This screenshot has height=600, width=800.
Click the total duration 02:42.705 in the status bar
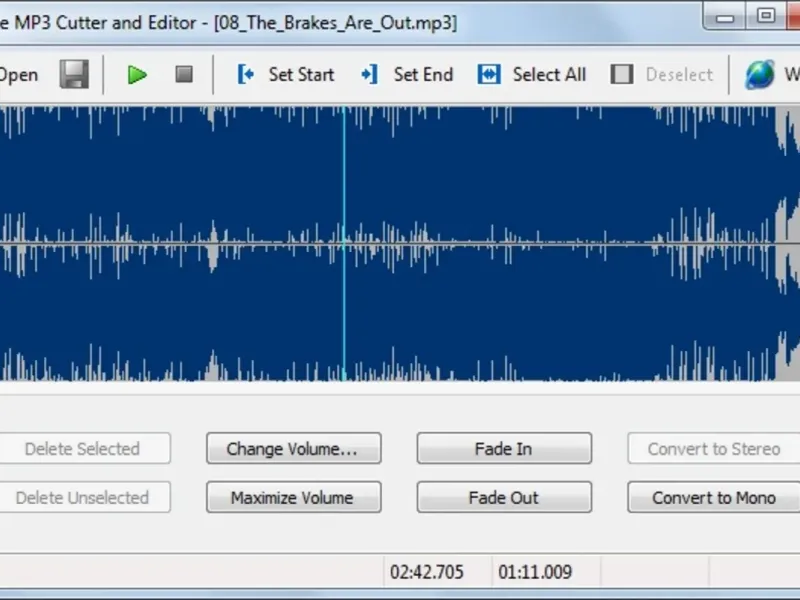[x=427, y=572]
